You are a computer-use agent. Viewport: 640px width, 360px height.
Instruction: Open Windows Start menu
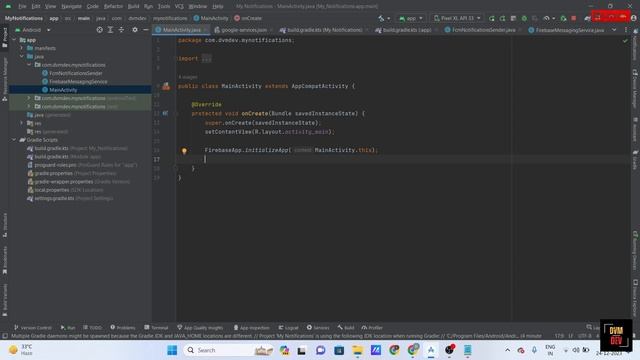point(172,350)
